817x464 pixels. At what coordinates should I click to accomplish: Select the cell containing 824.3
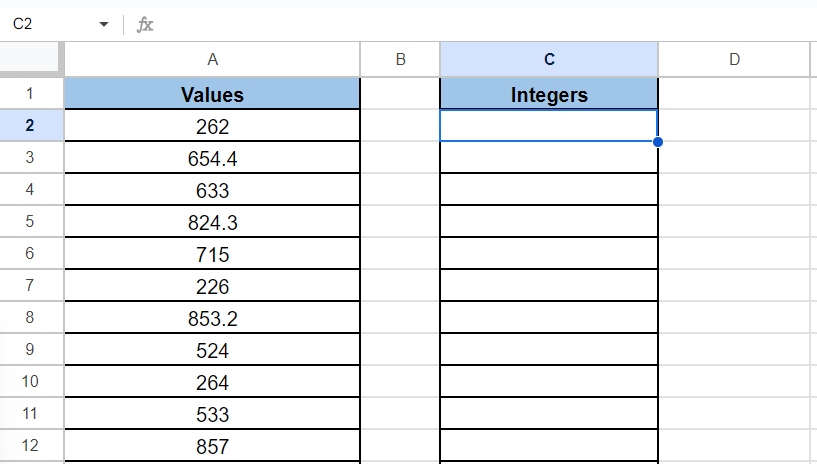pyautogui.click(x=212, y=223)
